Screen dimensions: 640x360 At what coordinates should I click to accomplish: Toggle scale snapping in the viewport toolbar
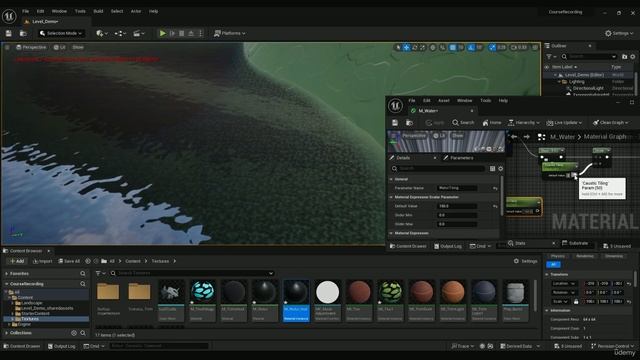(x=492, y=47)
